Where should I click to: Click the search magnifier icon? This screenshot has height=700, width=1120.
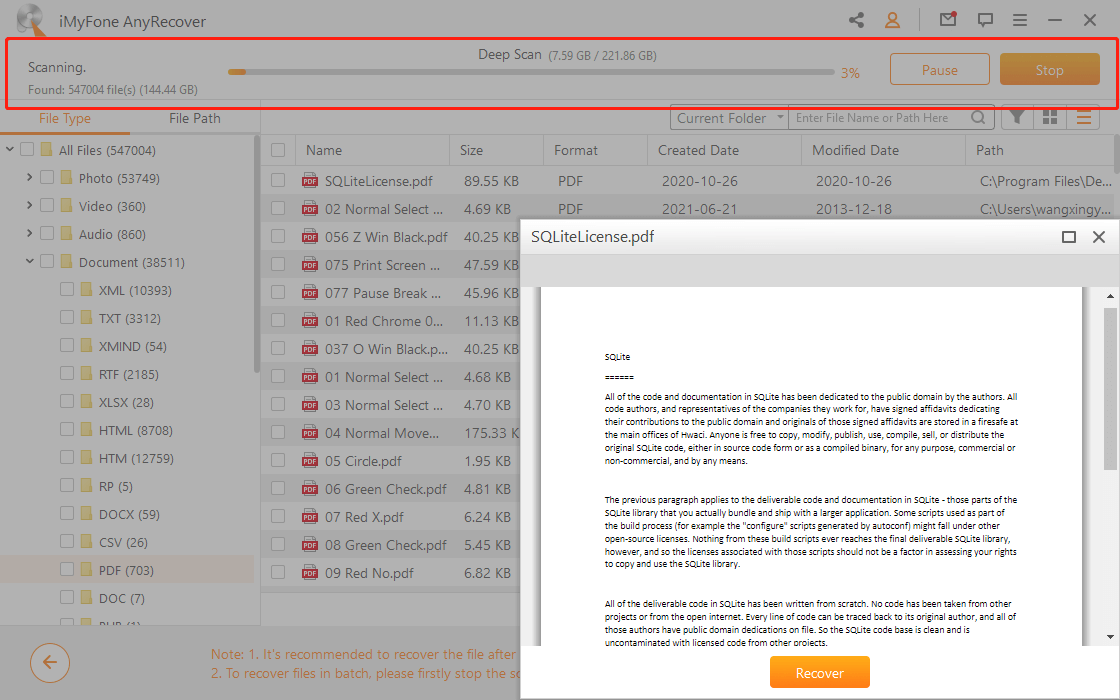tap(979, 118)
